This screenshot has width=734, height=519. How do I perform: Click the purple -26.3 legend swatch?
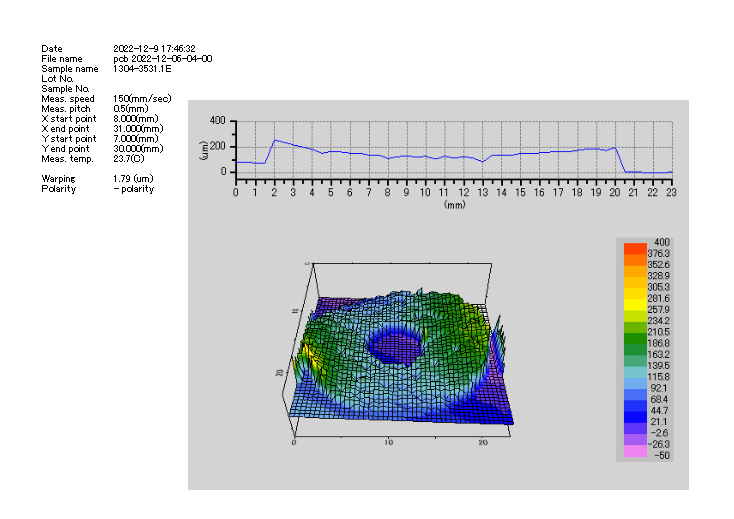point(636,442)
